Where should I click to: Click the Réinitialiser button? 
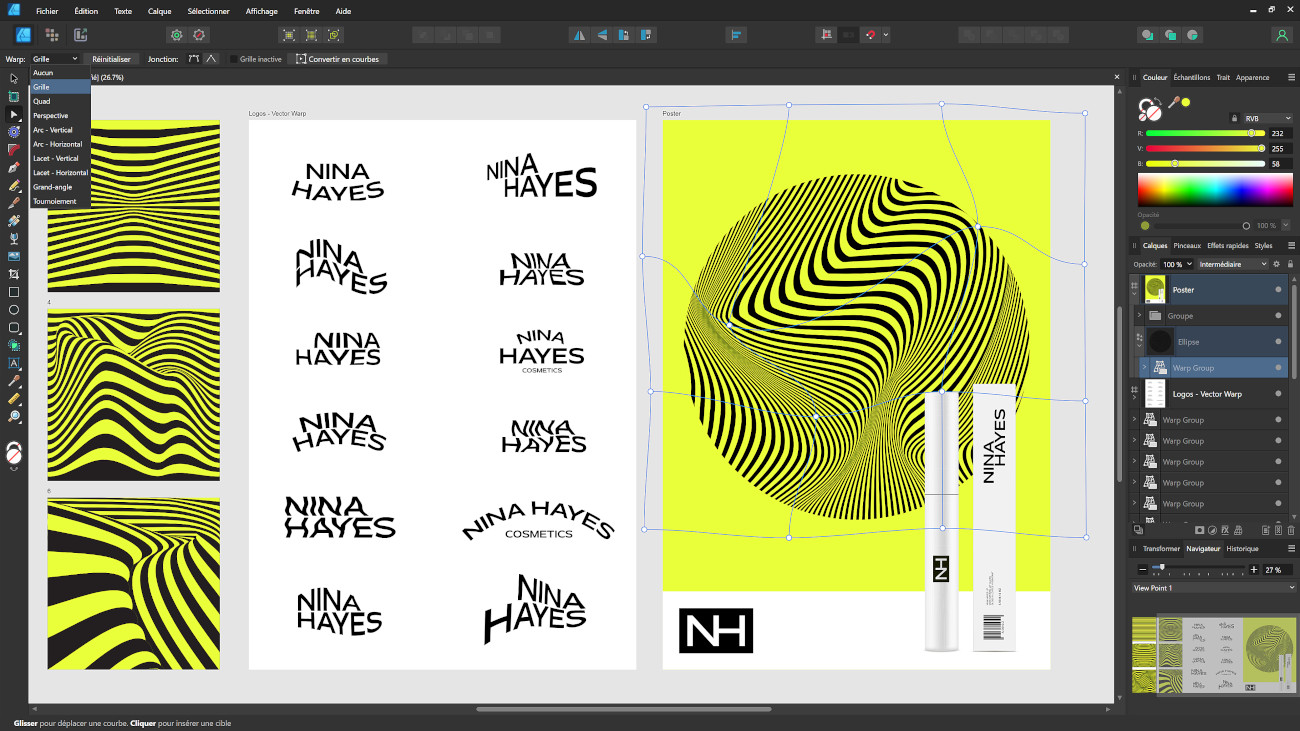click(x=112, y=59)
